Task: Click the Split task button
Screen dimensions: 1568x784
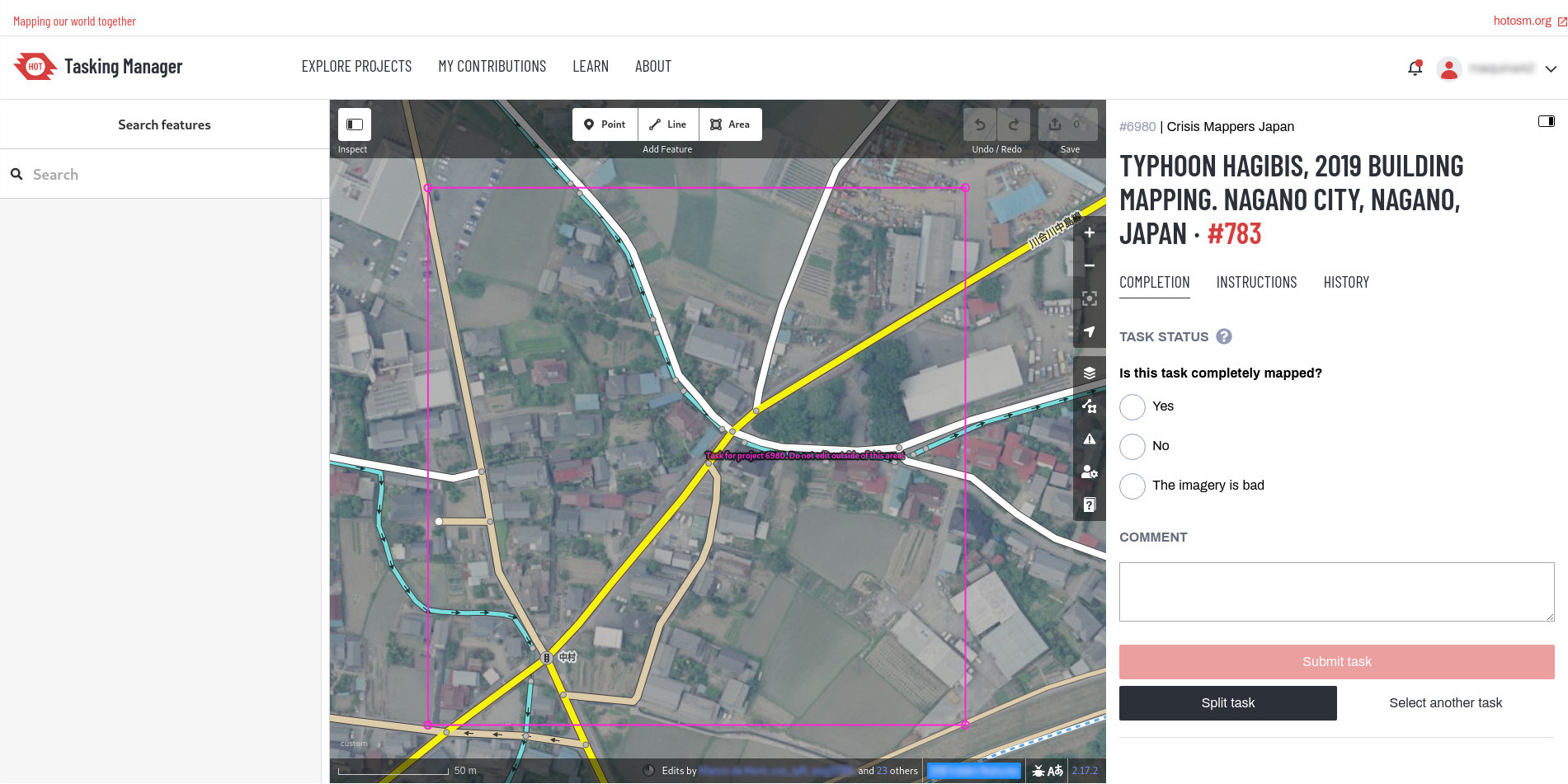Action: click(1227, 702)
